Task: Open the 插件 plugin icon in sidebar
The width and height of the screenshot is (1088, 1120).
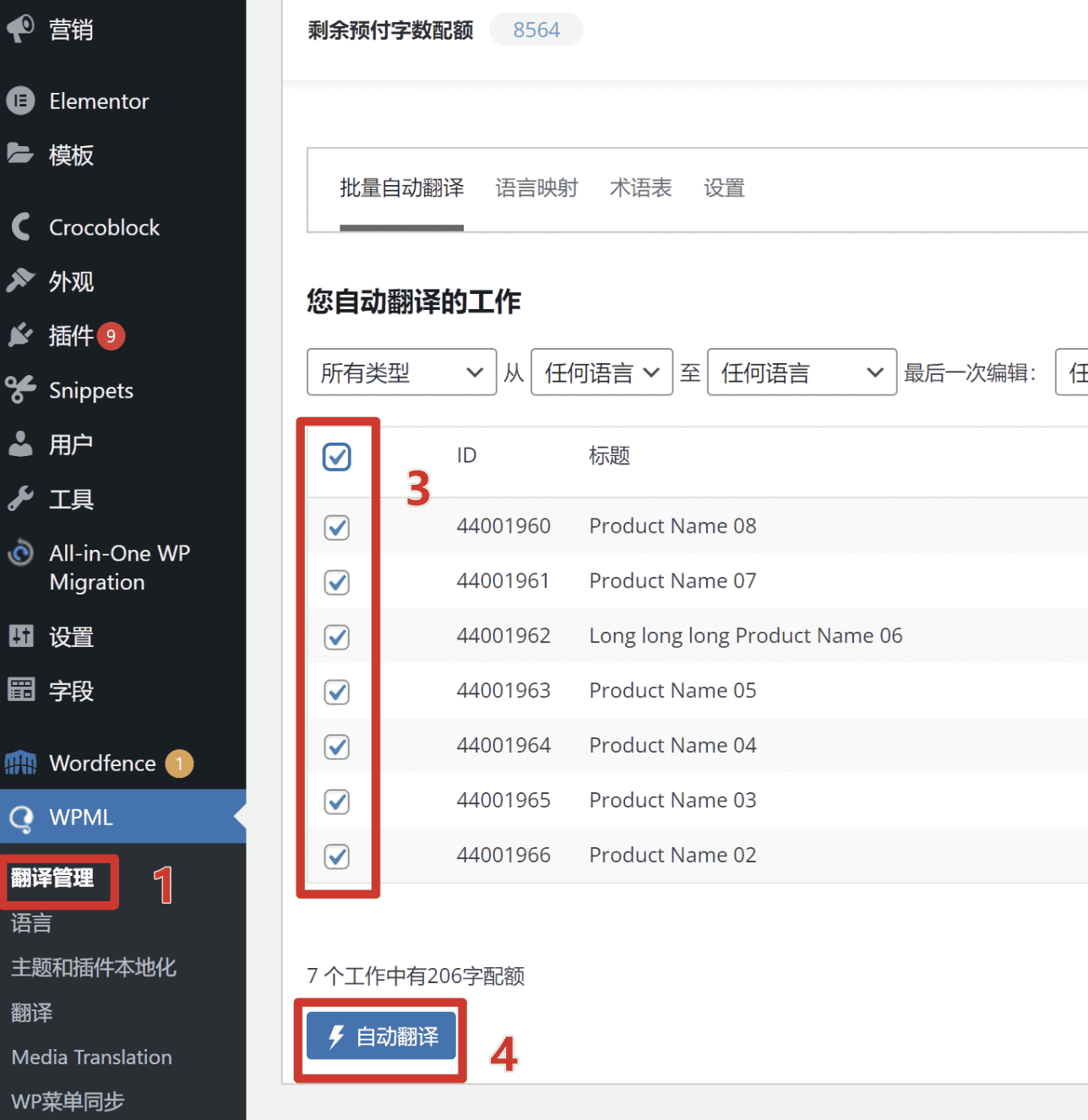Action: pos(21,335)
